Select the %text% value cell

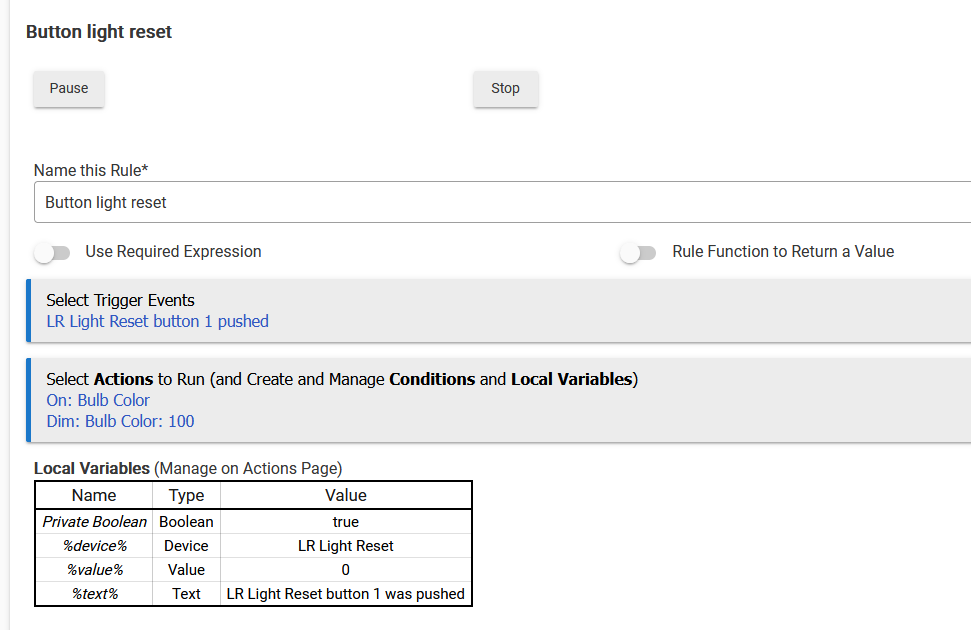[346, 594]
